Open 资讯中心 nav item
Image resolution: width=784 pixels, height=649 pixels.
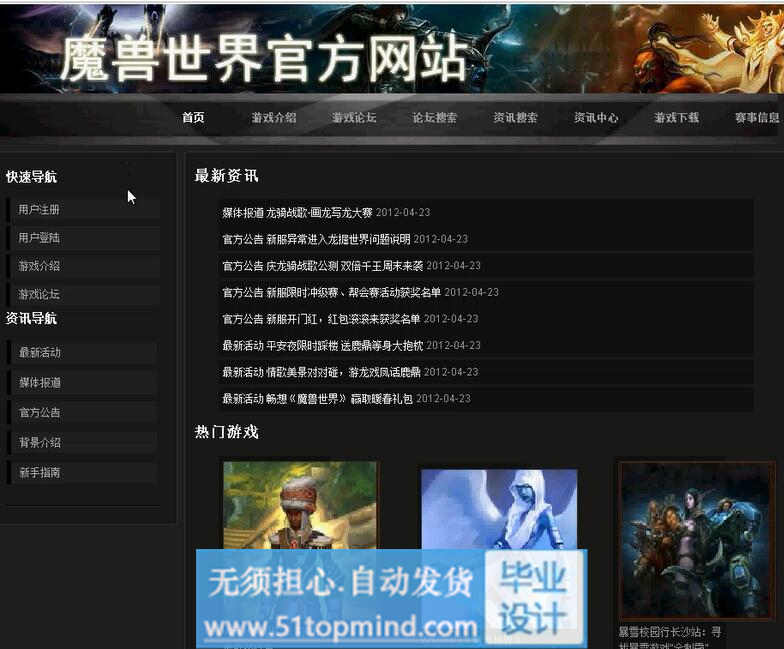coord(596,118)
